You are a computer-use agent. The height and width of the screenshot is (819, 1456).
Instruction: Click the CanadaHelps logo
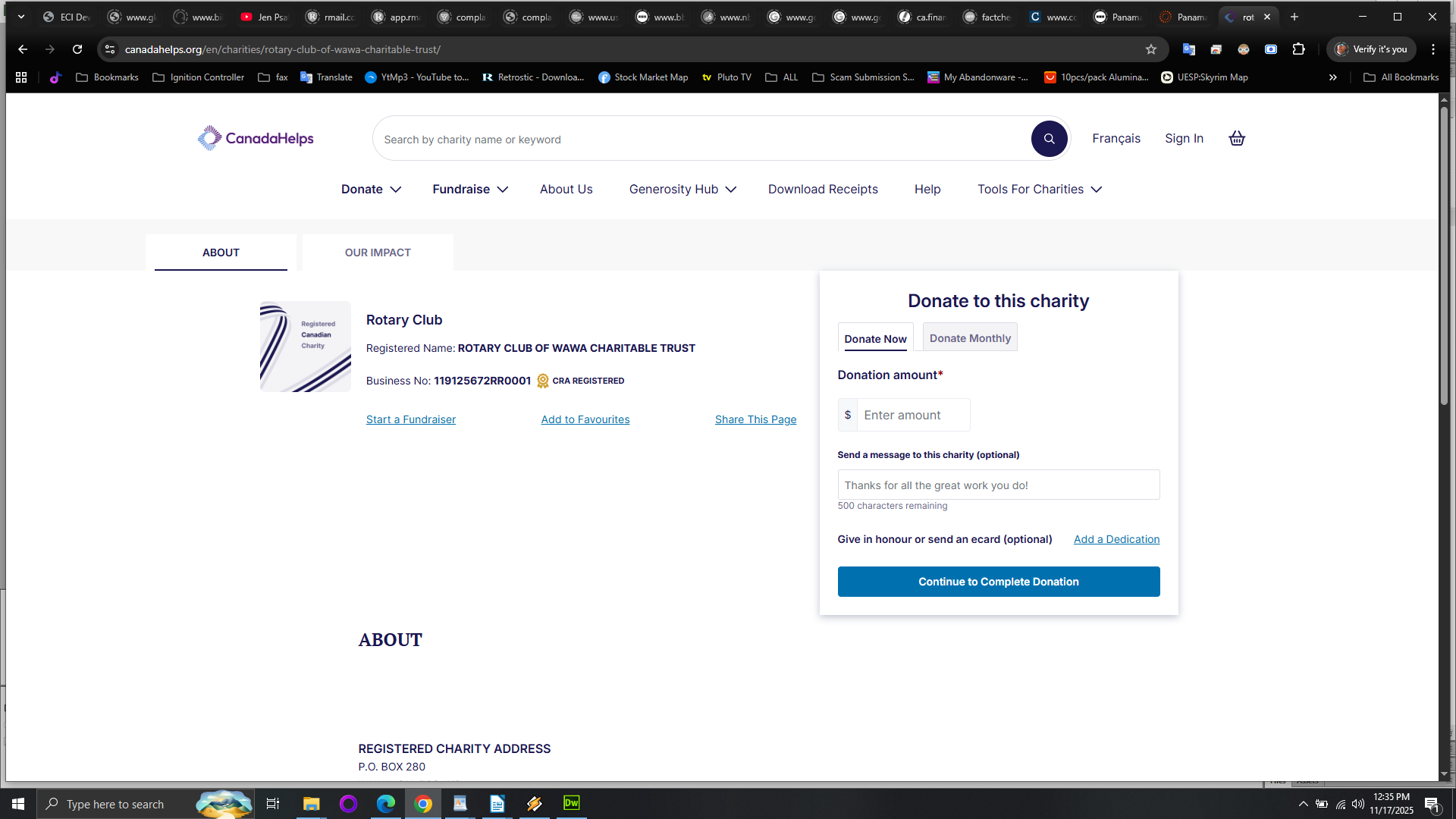click(256, 138)
